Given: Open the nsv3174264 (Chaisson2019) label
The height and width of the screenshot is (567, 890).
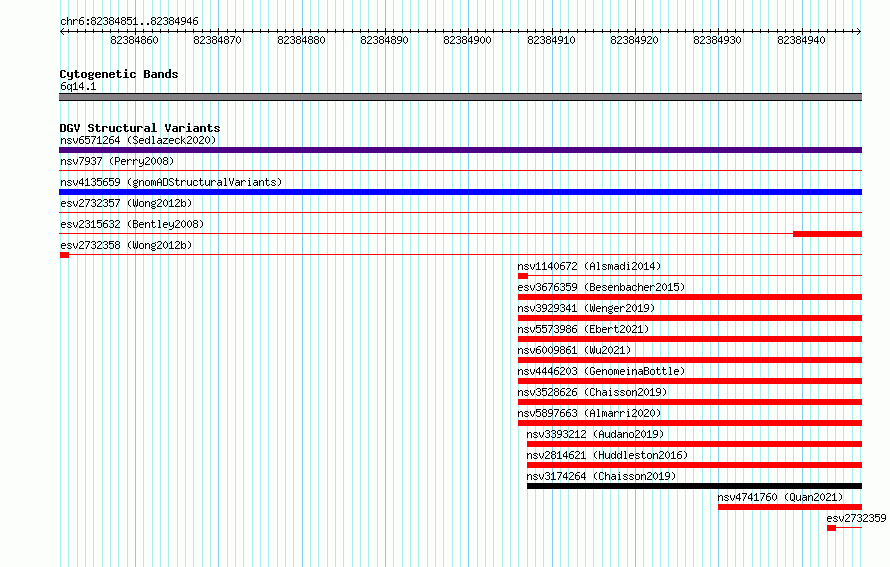Looking at the screenshot, I should pyautogui.click(x=601, y=476).
